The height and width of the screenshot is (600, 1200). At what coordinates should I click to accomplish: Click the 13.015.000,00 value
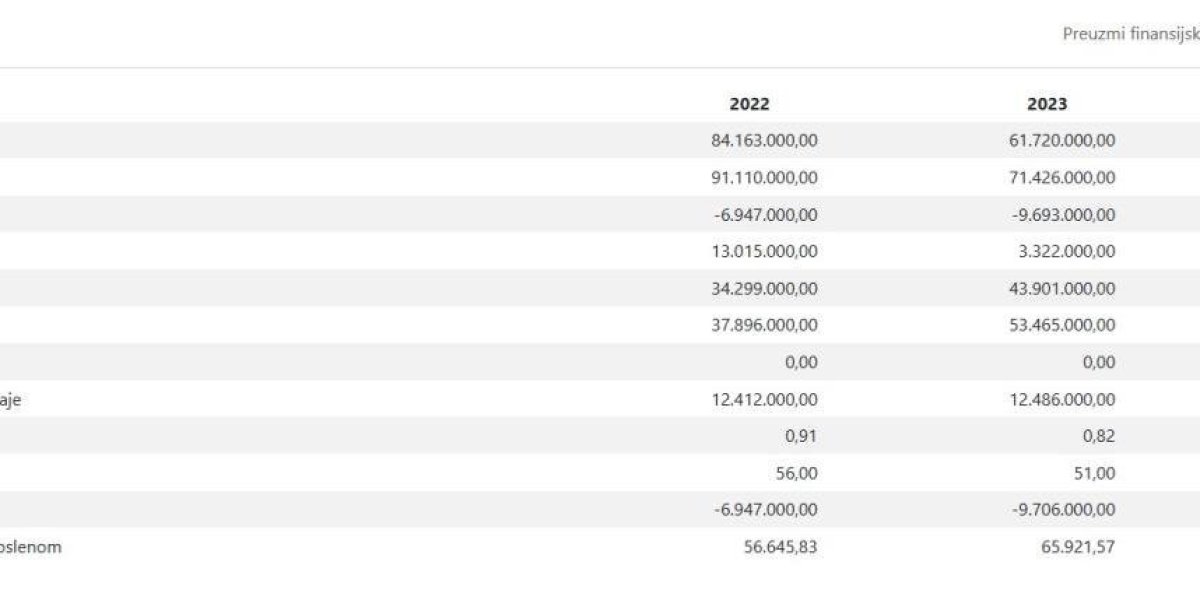coord(764,252)
